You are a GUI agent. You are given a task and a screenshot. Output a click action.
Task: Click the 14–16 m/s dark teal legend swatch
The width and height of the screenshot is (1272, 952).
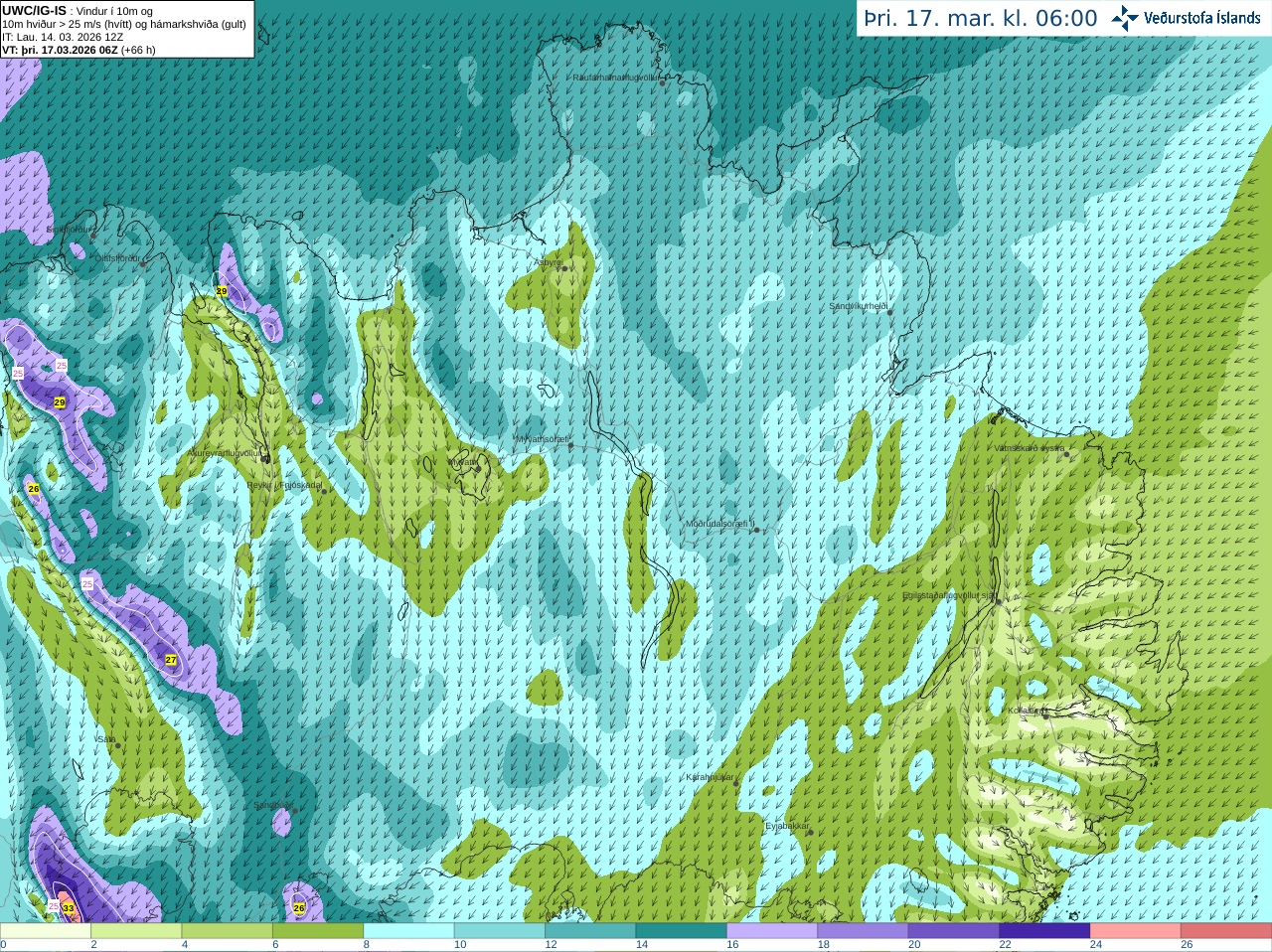pos(682,931)
